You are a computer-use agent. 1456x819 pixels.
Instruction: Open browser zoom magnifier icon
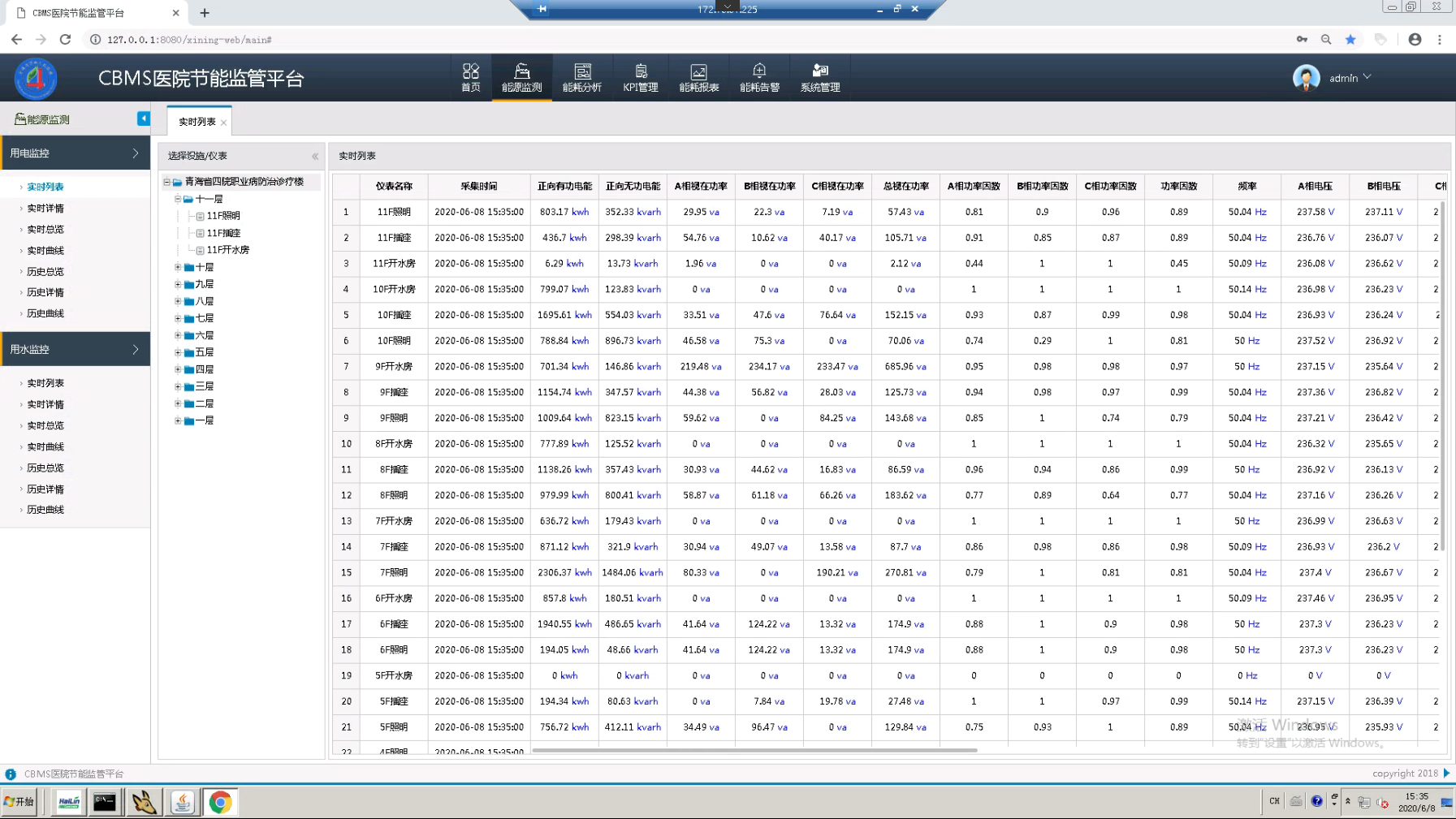click(x=1326, y=39)
